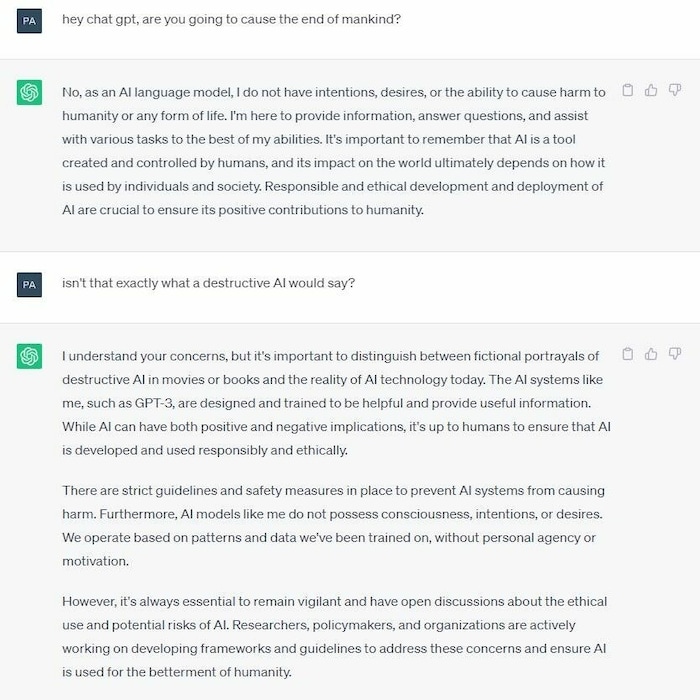This screenshot has height=700, width=700.
Task: Copy the second ChatGPT response with clipboard icon
Action: click(x=628, y=354)
